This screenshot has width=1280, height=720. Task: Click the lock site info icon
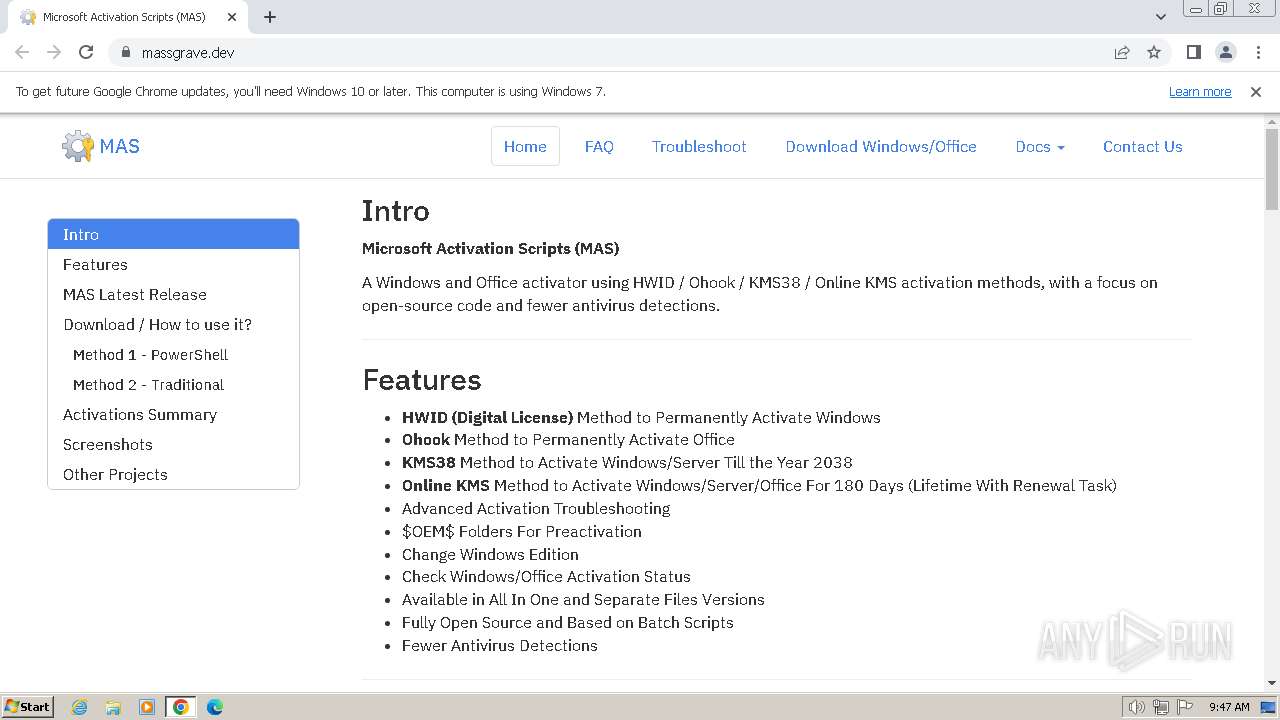click(125, 52)
